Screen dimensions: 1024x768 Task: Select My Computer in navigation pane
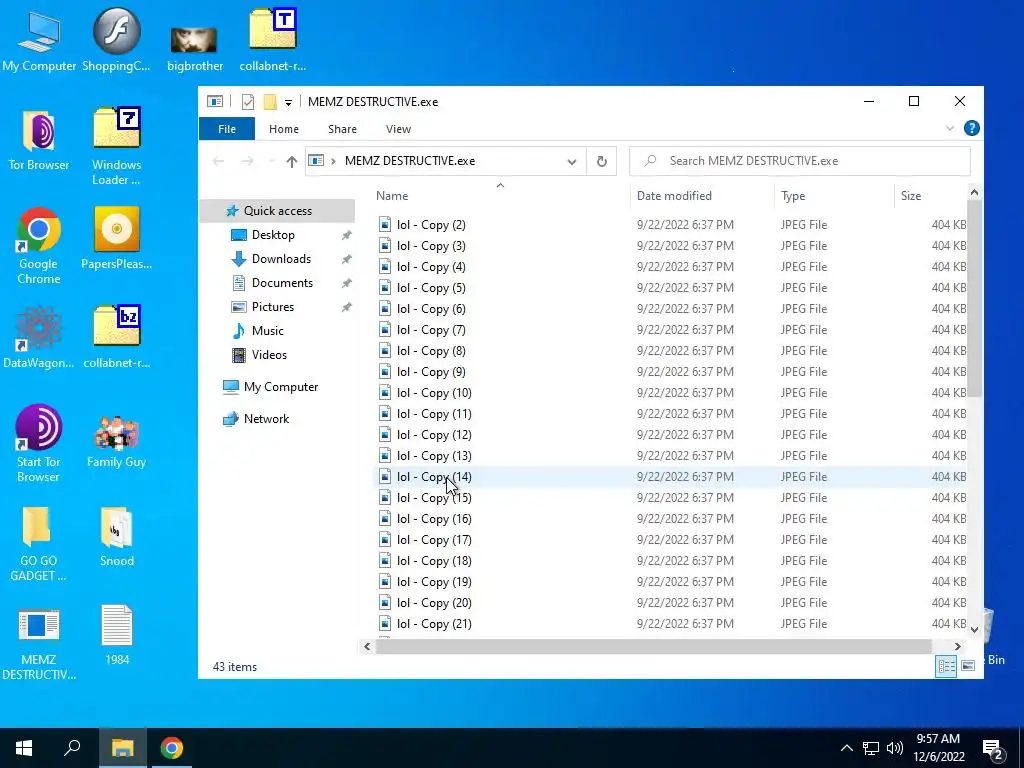pyautogui.click(x=281, y=387)
